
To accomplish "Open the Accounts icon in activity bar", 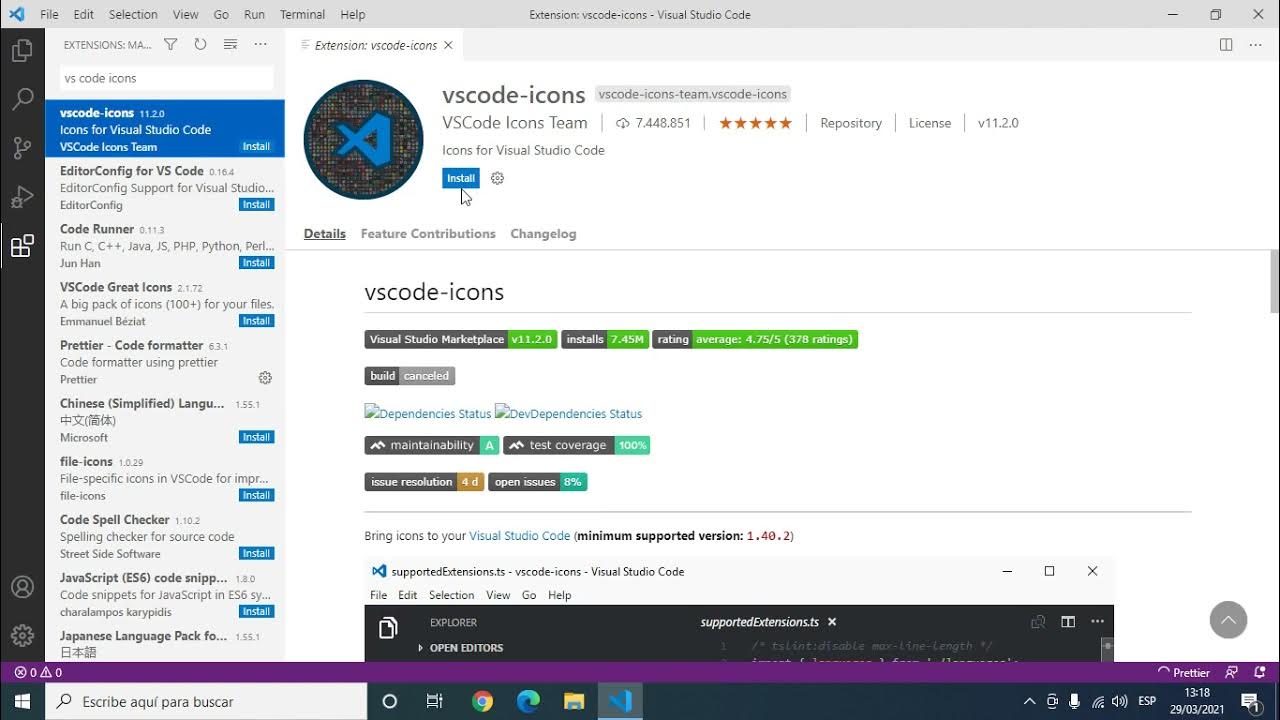I will pos(22,587).
